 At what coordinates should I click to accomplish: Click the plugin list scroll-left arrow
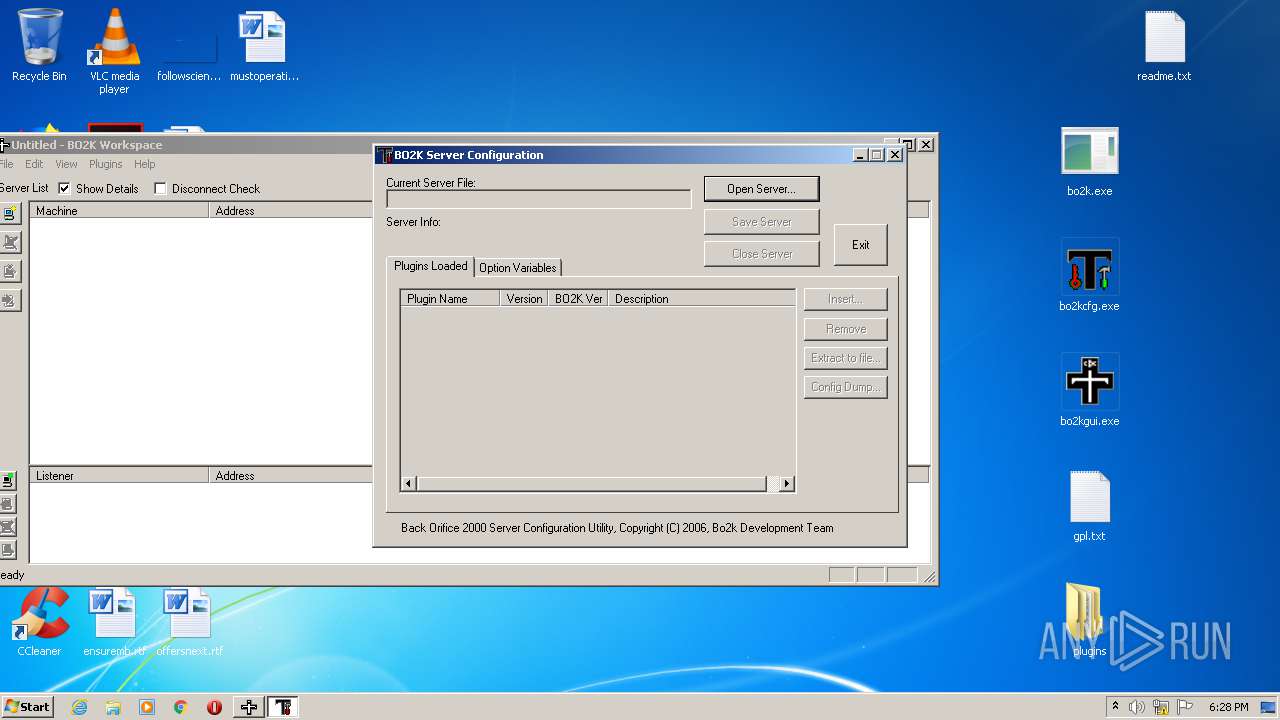point(408,484)
